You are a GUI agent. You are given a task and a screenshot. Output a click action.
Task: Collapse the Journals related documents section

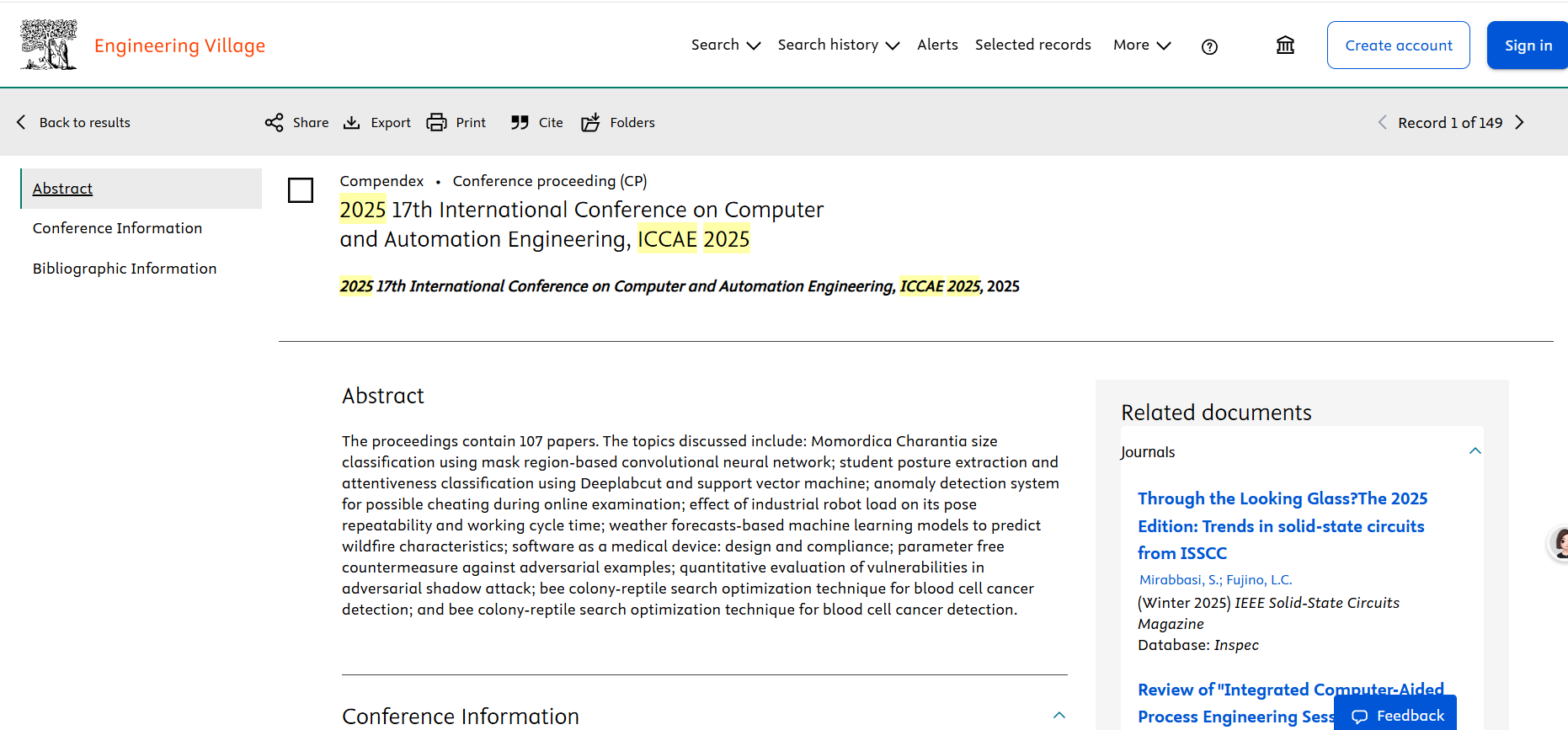point(1475,451)
